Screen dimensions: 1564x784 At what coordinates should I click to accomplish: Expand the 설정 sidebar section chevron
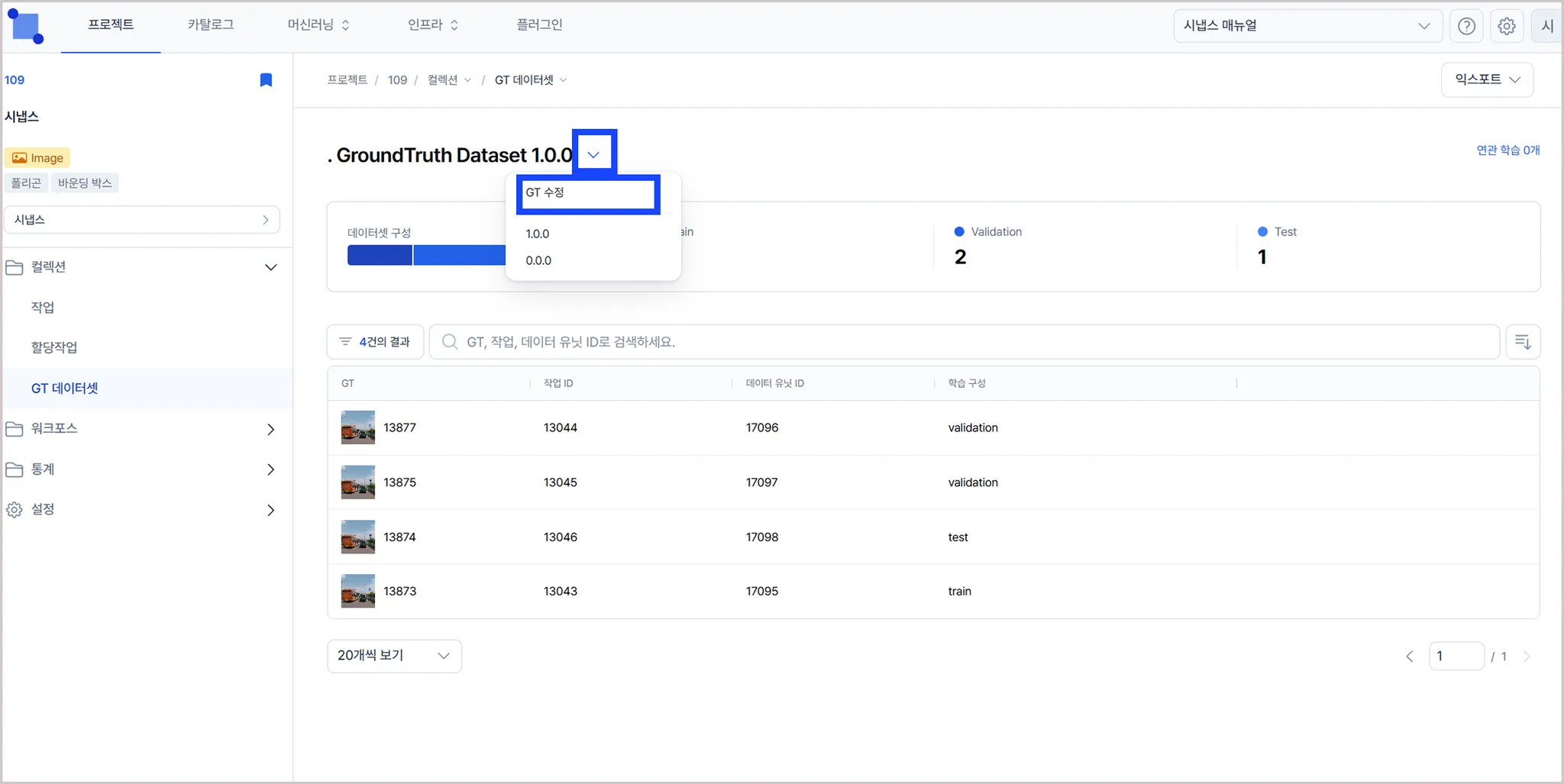pos(270,510)
